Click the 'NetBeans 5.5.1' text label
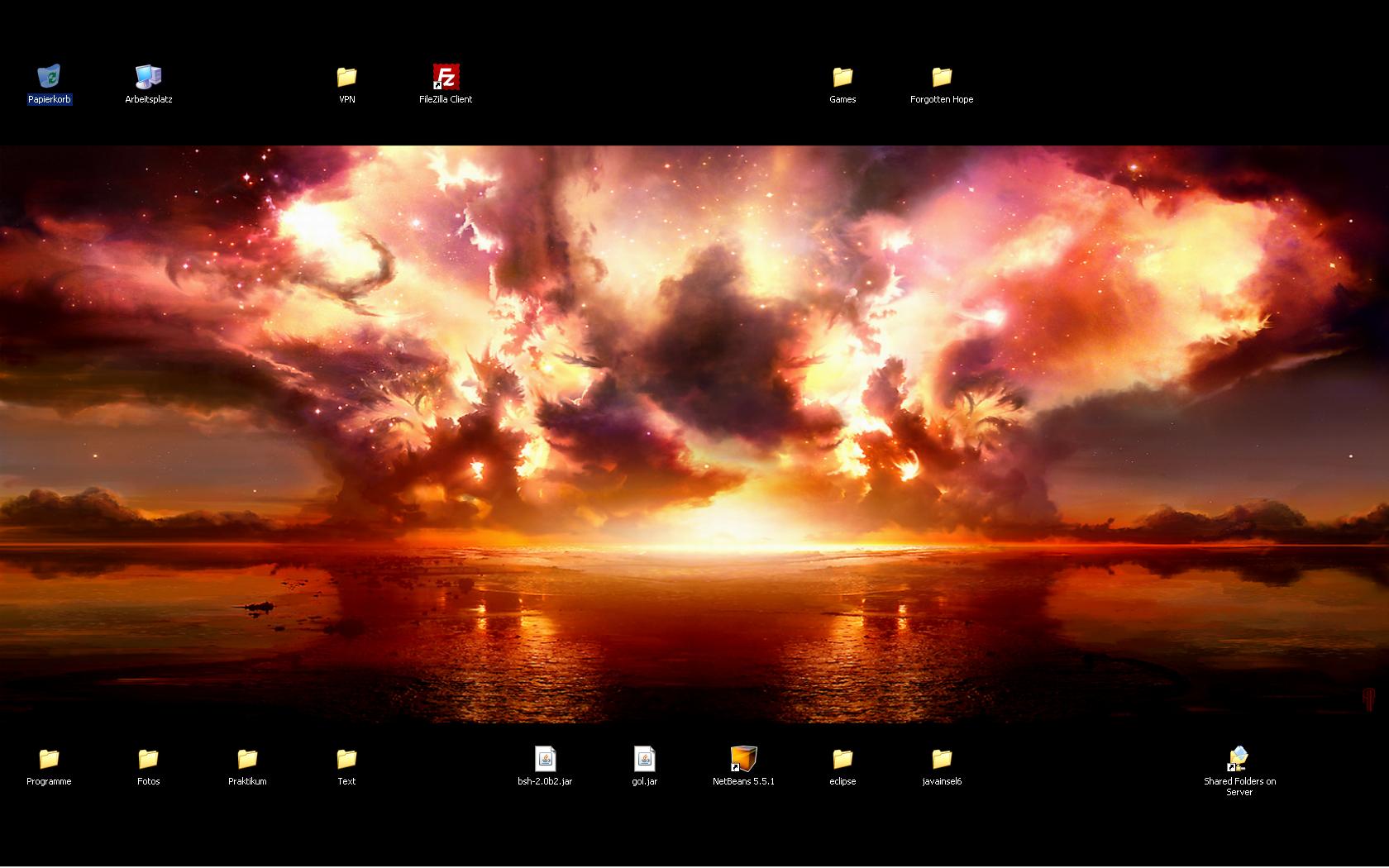 tap(743, 781)
